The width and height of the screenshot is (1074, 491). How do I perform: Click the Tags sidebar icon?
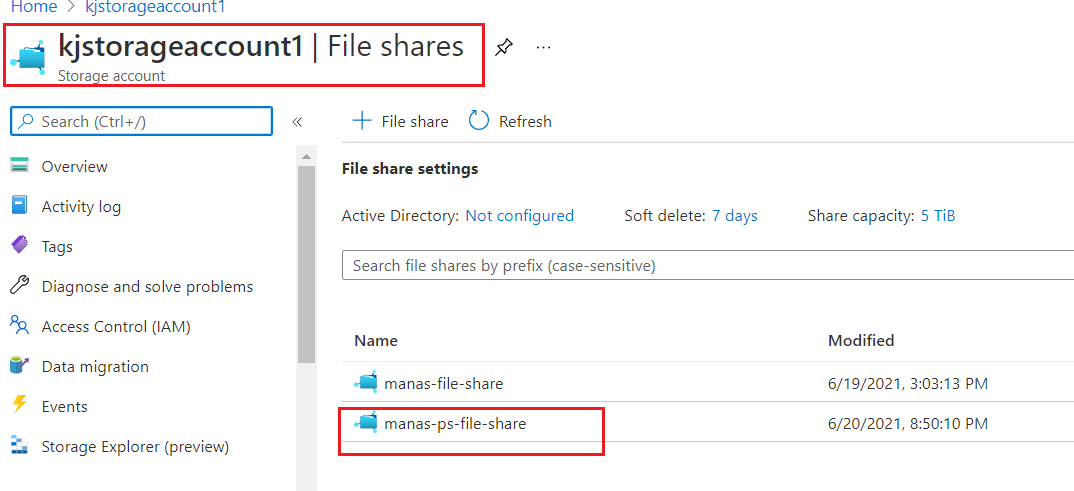click(19, 246)
